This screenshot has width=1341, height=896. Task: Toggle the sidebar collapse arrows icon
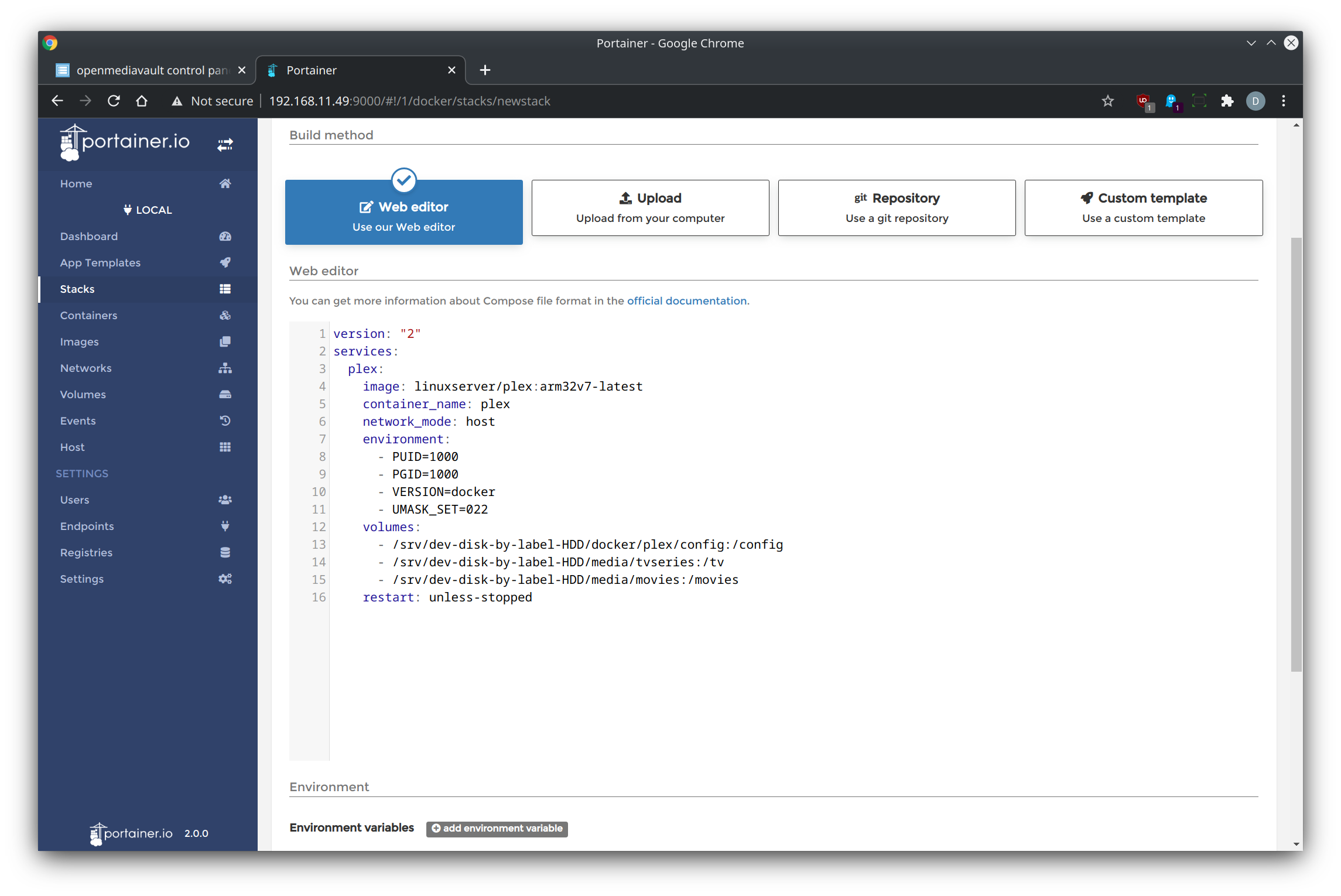pos(225,144)
